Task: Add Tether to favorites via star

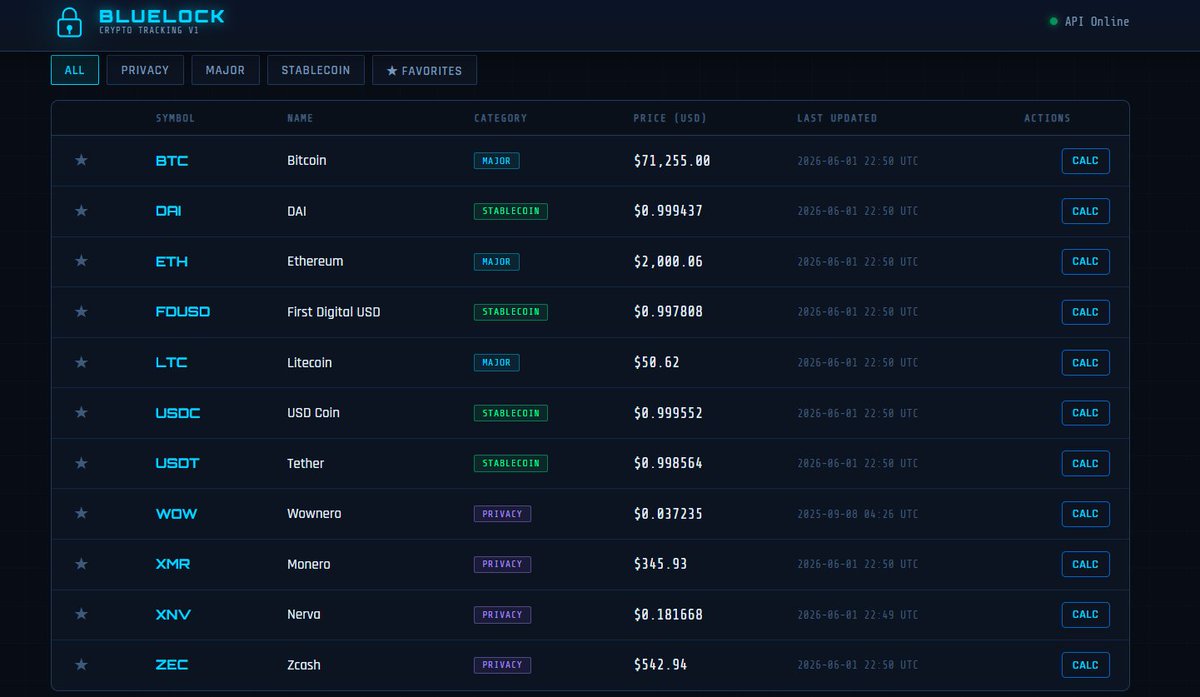Action: pyautogui.click(x=81, y=463)
